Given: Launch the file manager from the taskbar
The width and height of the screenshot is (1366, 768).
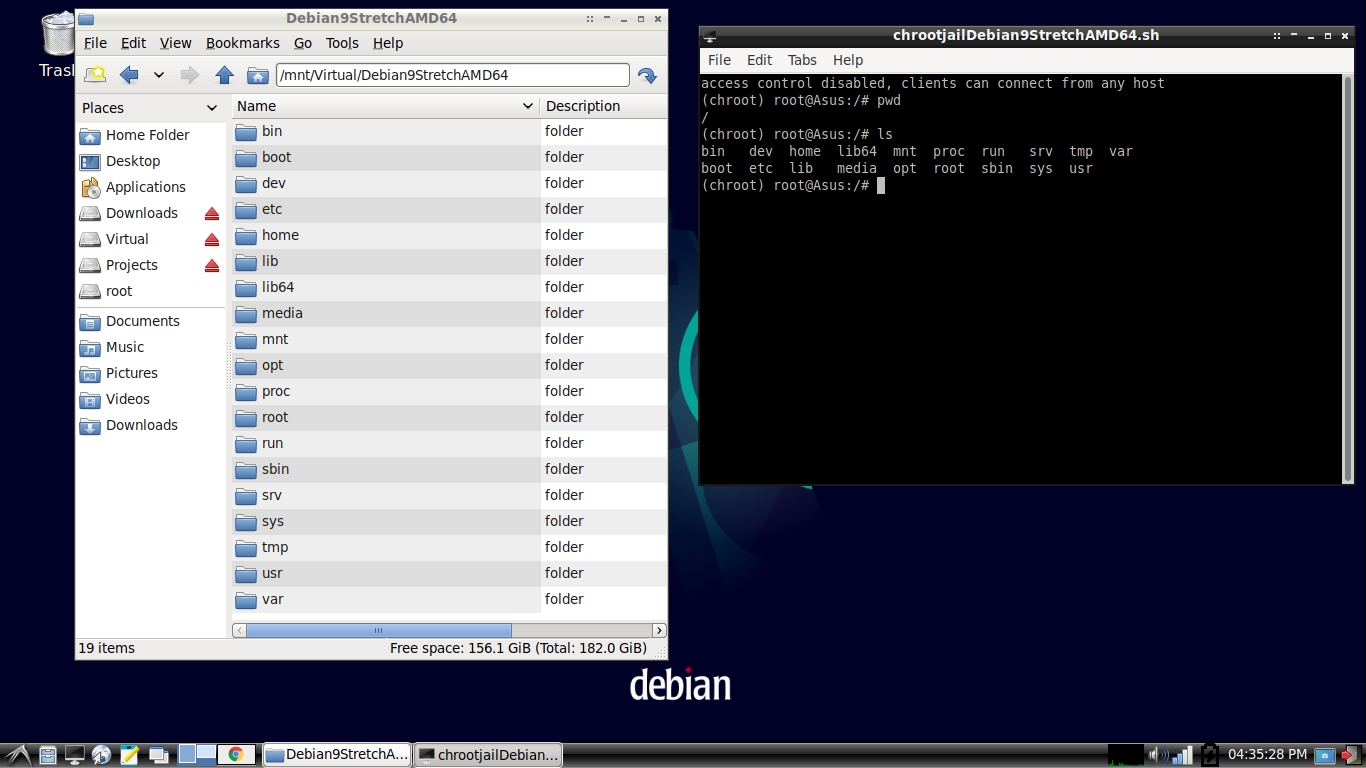Looking at the screenshot, I should point(47,755).
